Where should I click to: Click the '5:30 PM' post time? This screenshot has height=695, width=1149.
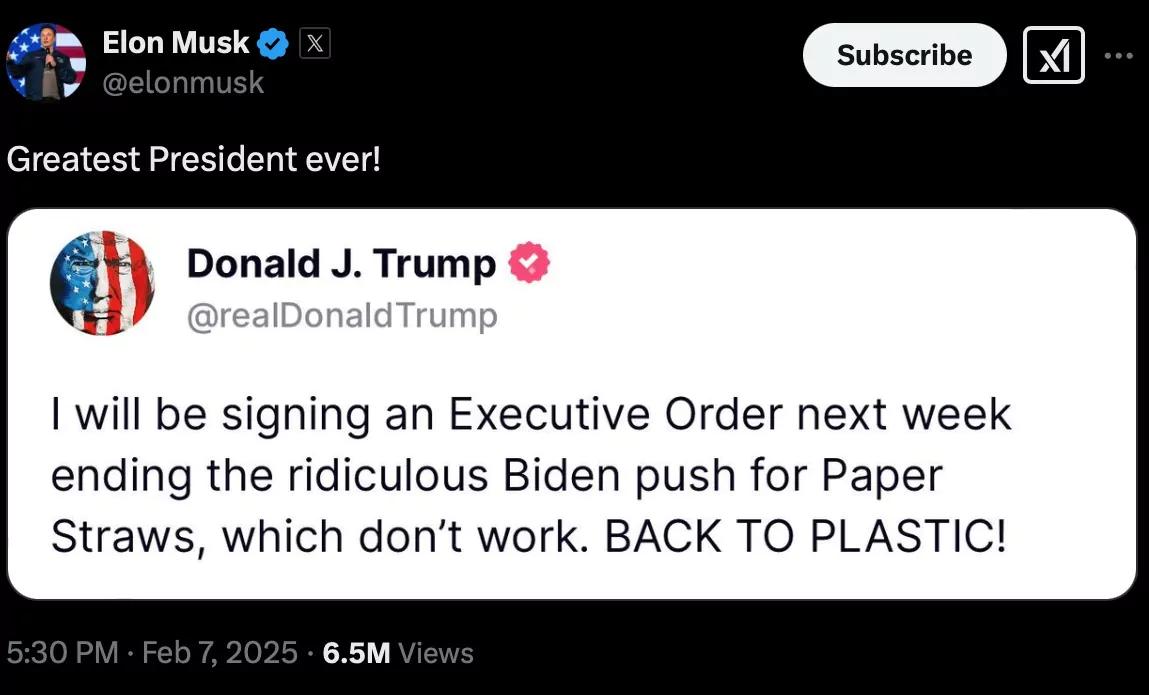(62, 653)
